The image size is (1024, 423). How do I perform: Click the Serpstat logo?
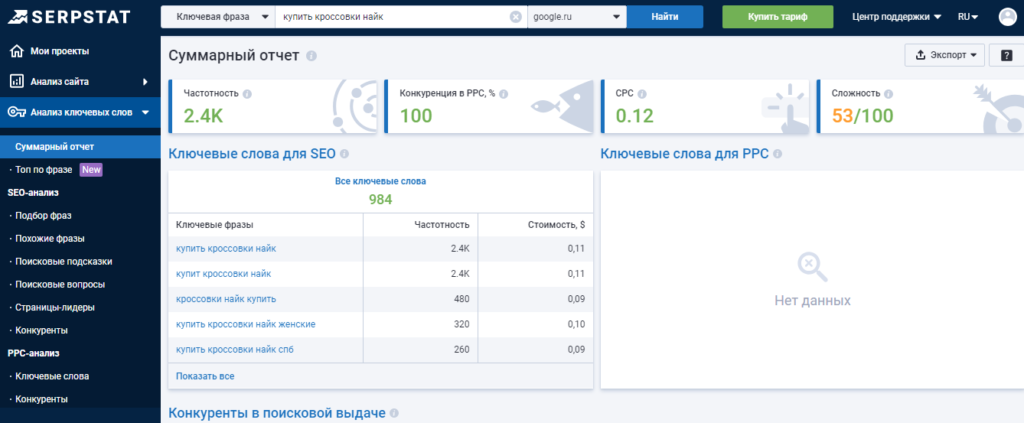(x=69, y=17)
